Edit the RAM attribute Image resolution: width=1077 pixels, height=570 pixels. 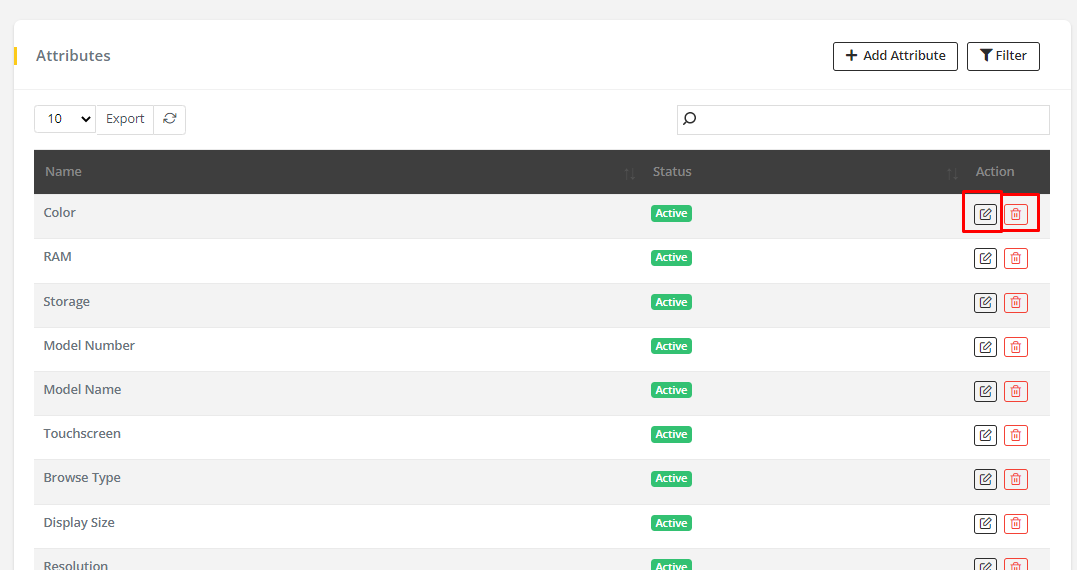[985, 258]
